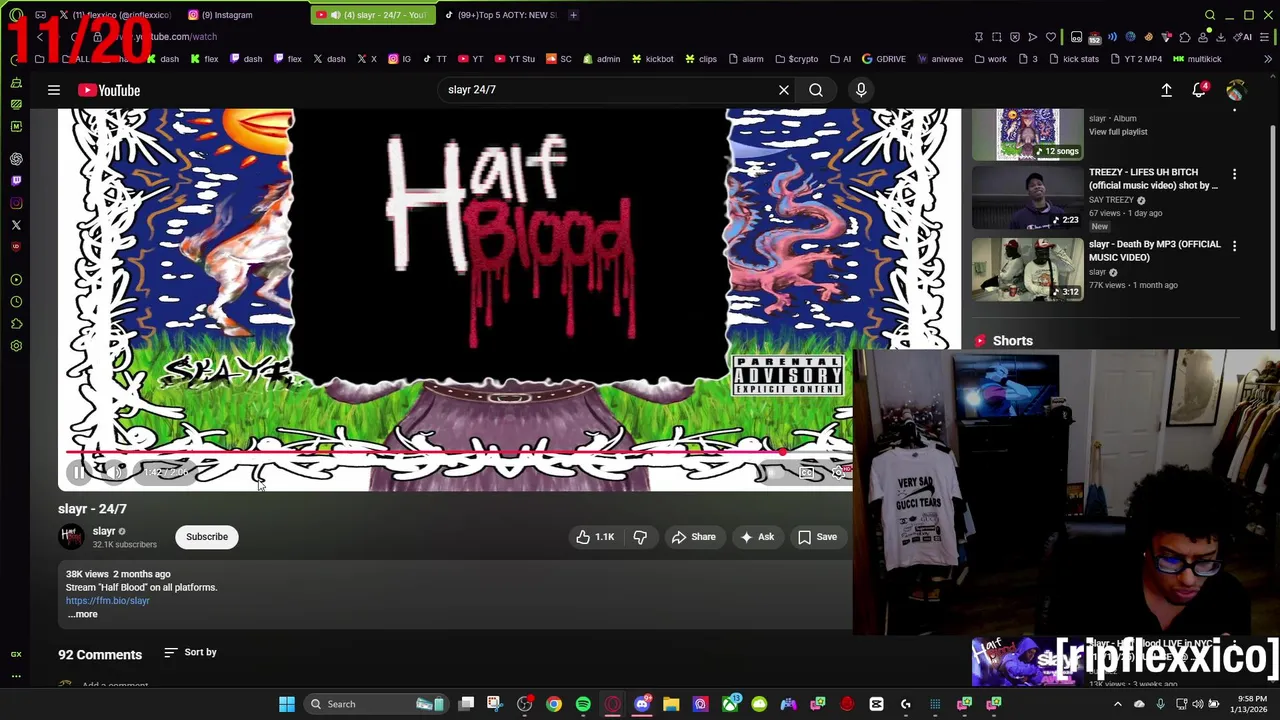Open the Opera GX sidebar more options
The width and height of the screenshot is (1280, 720).
pyautogui.click(x=16, y=677)
